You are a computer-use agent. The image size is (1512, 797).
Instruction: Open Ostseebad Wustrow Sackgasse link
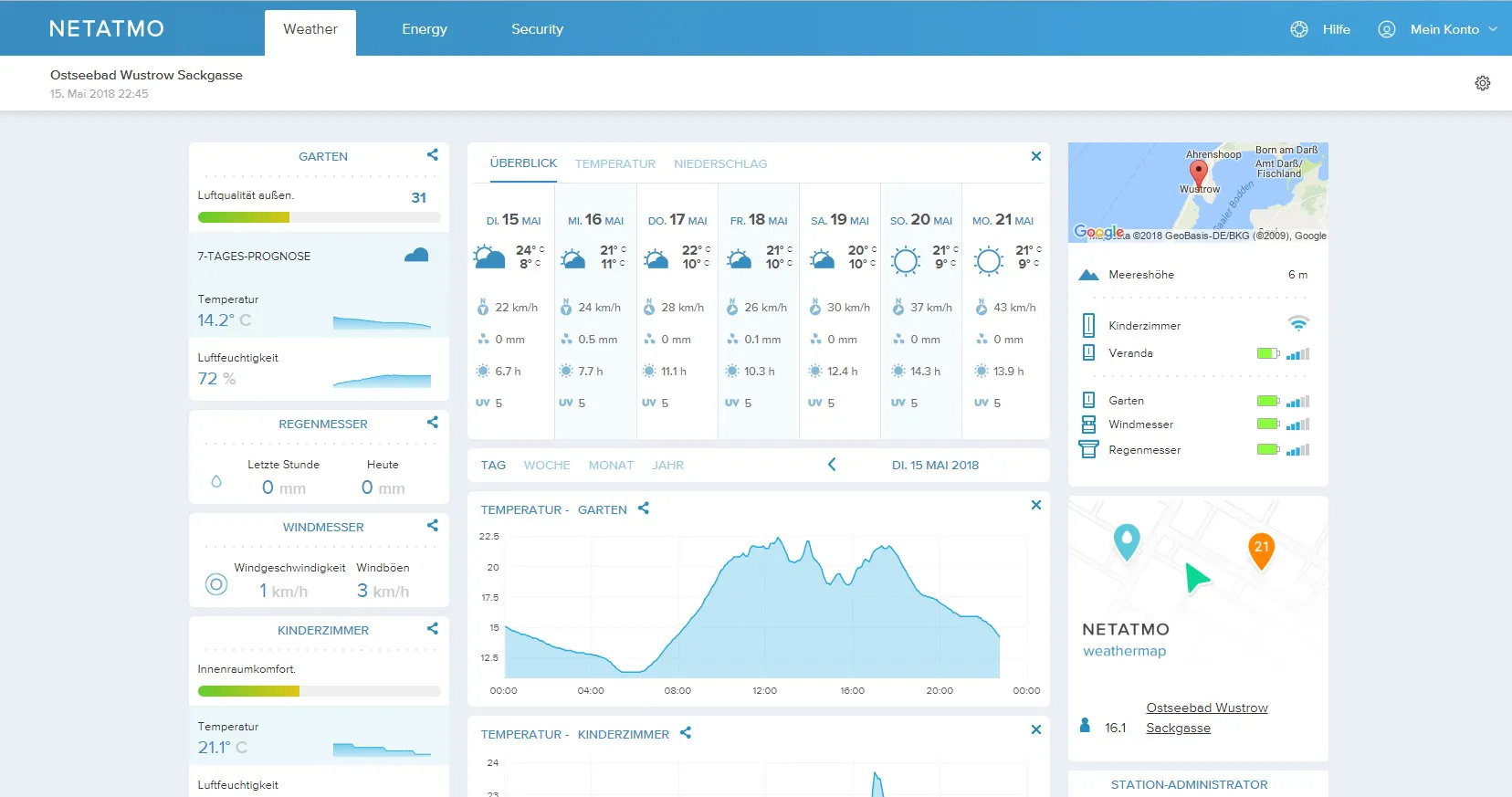tap(1206, 718)
